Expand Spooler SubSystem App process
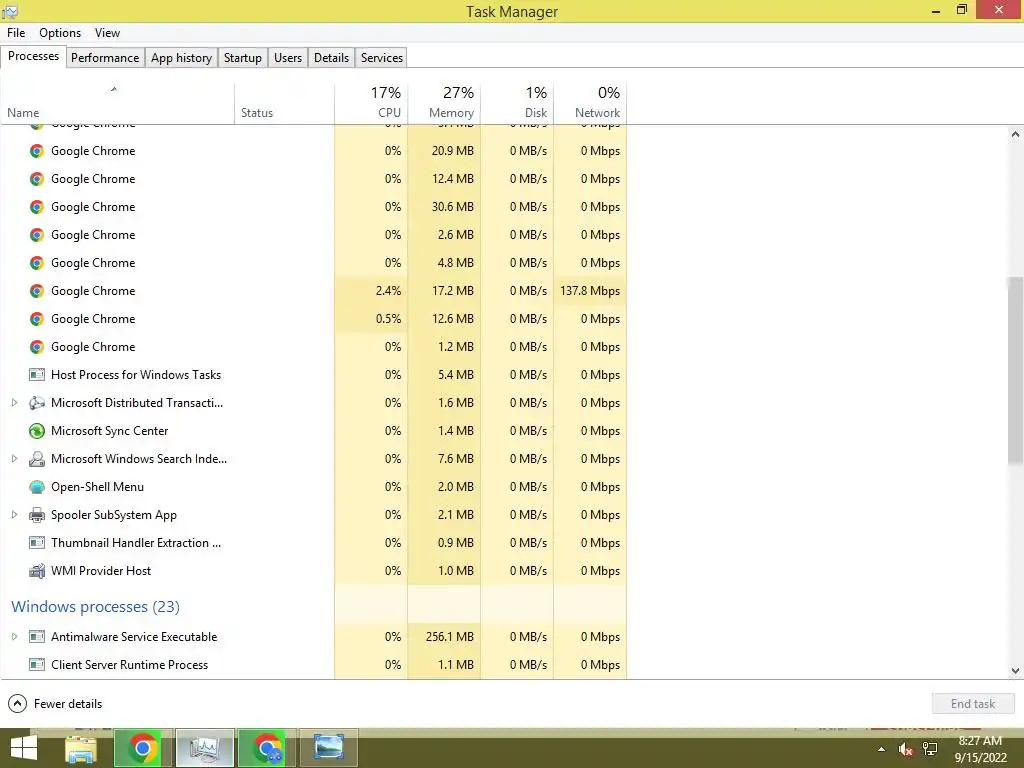This screenshot has height=768, width=1024. (14, 515)
